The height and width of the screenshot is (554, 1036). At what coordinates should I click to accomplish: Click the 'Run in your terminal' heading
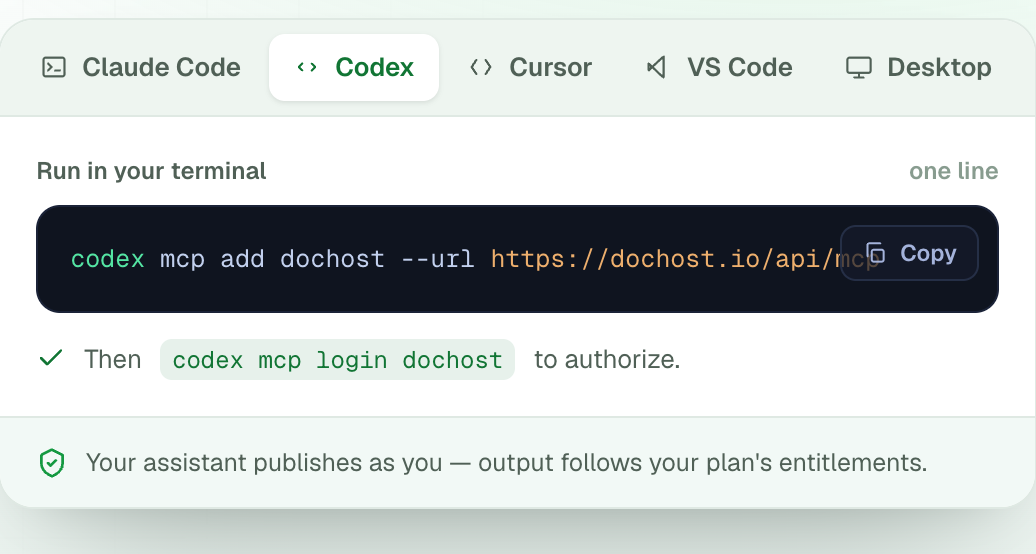[151, 171]
